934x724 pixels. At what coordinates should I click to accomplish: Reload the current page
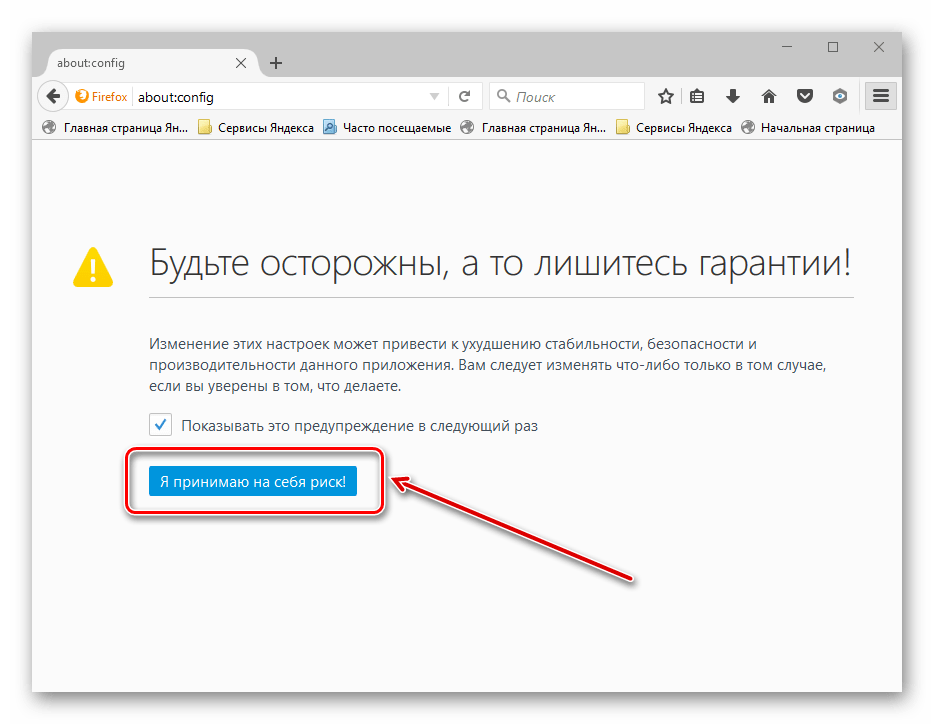(465, 97)
